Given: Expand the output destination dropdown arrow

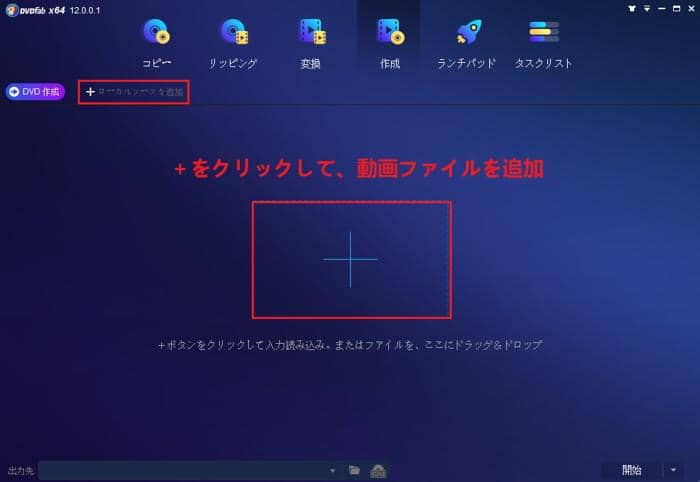Looking at the screenshot, I should coord(332,470).
